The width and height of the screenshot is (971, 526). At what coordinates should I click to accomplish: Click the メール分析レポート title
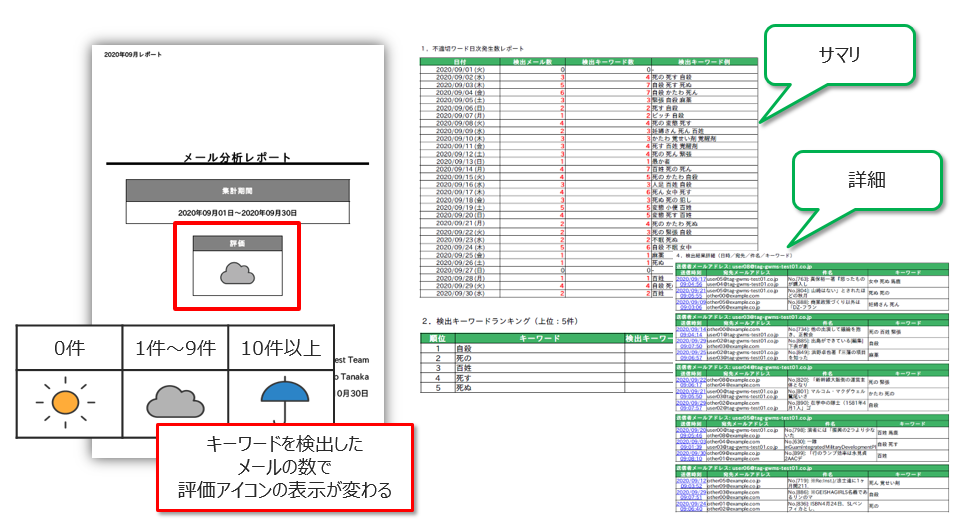pos(238,157)
